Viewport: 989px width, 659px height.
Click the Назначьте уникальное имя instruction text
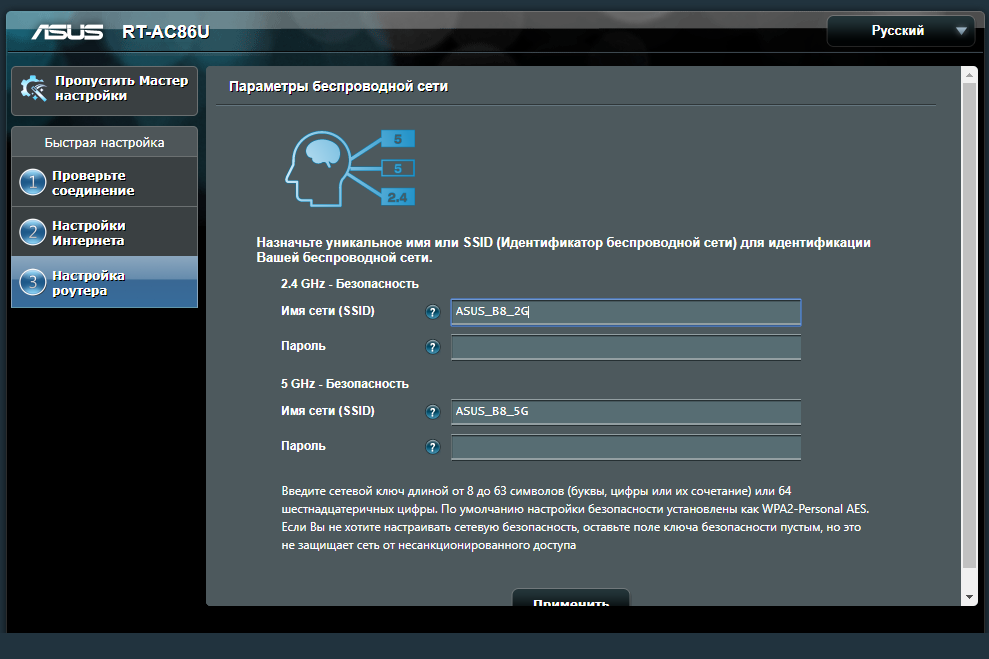(x=563, y=250)
